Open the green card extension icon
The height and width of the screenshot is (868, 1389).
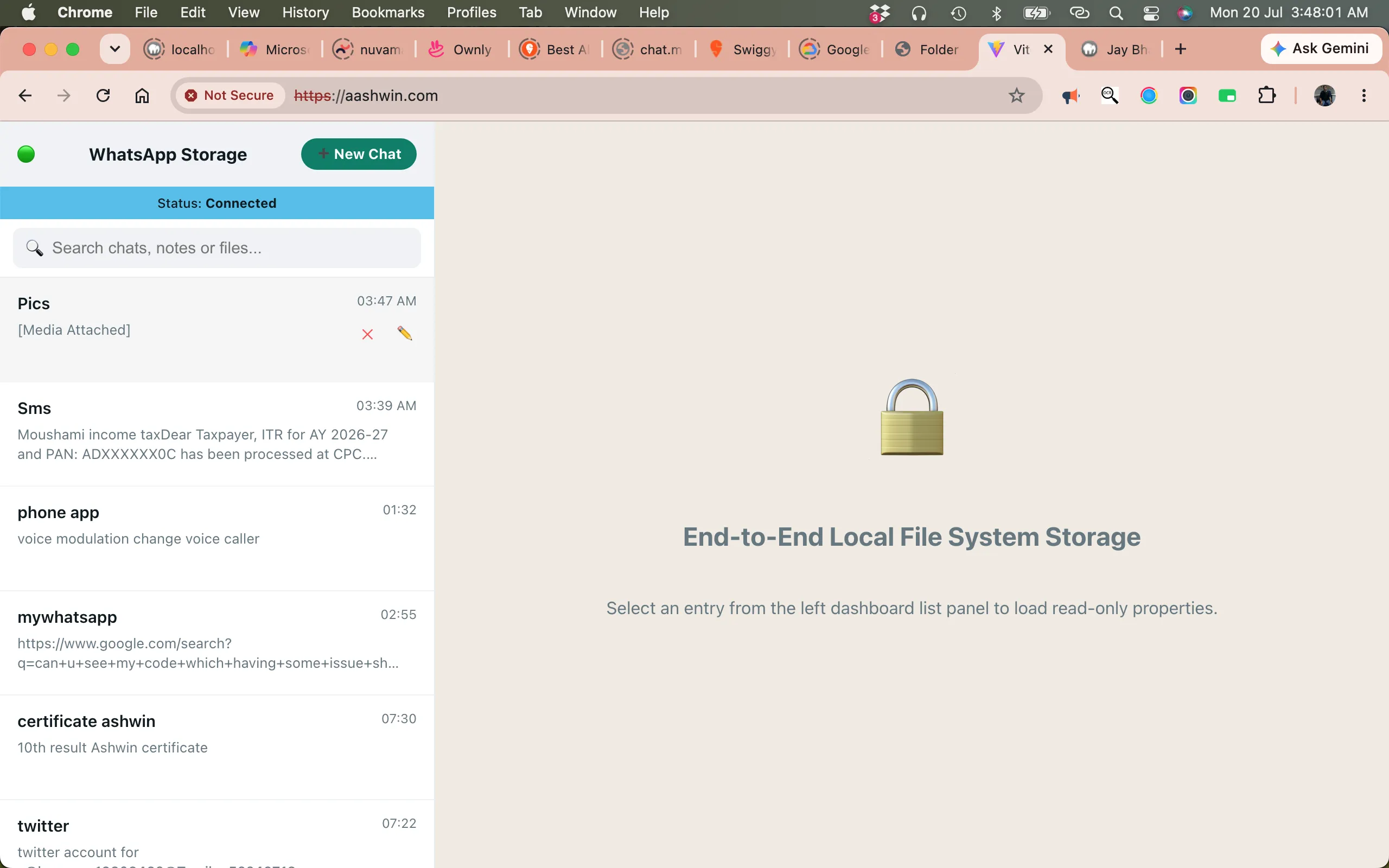[x=1227, y=96]
